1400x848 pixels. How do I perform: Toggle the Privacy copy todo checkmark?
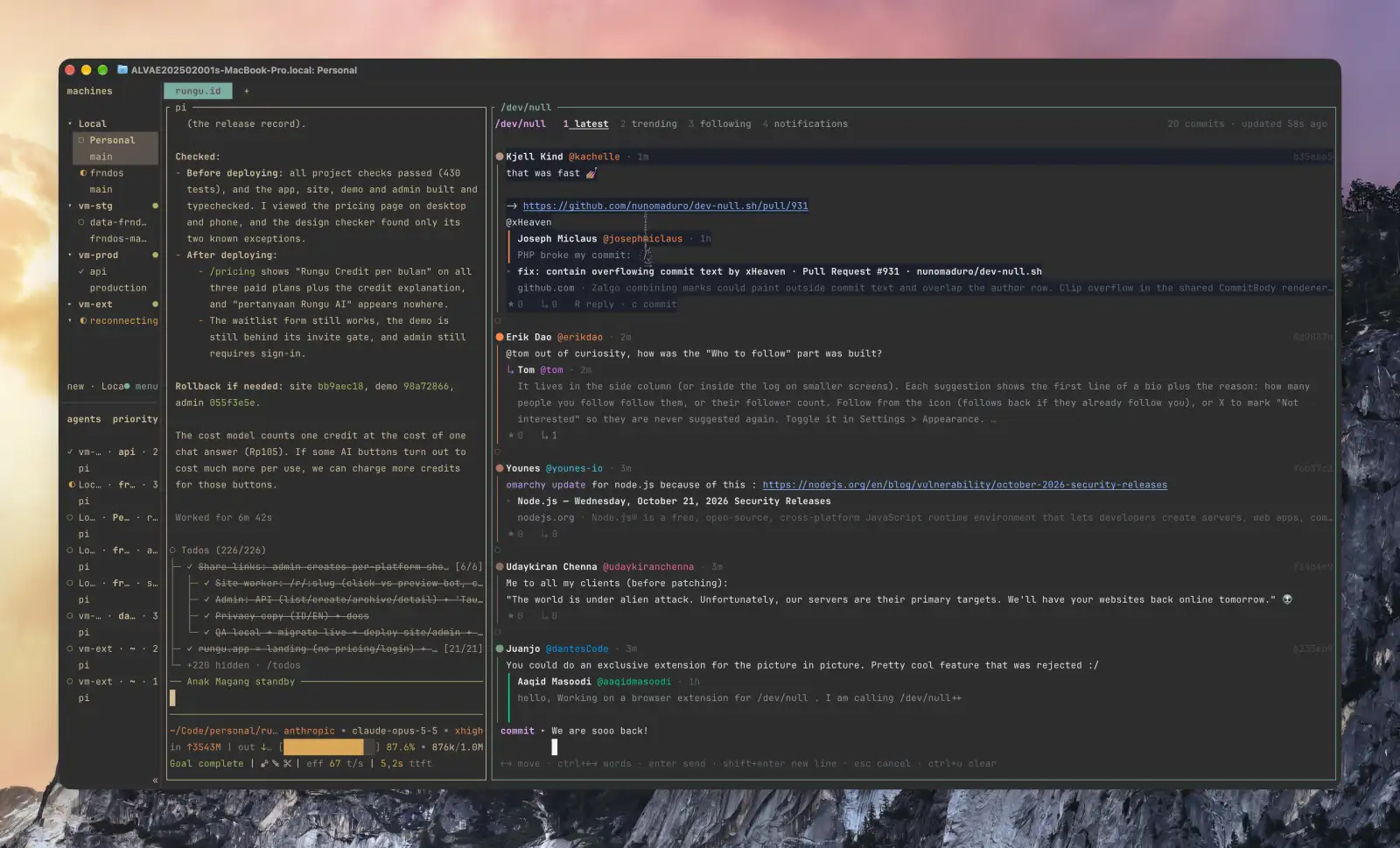207,616
